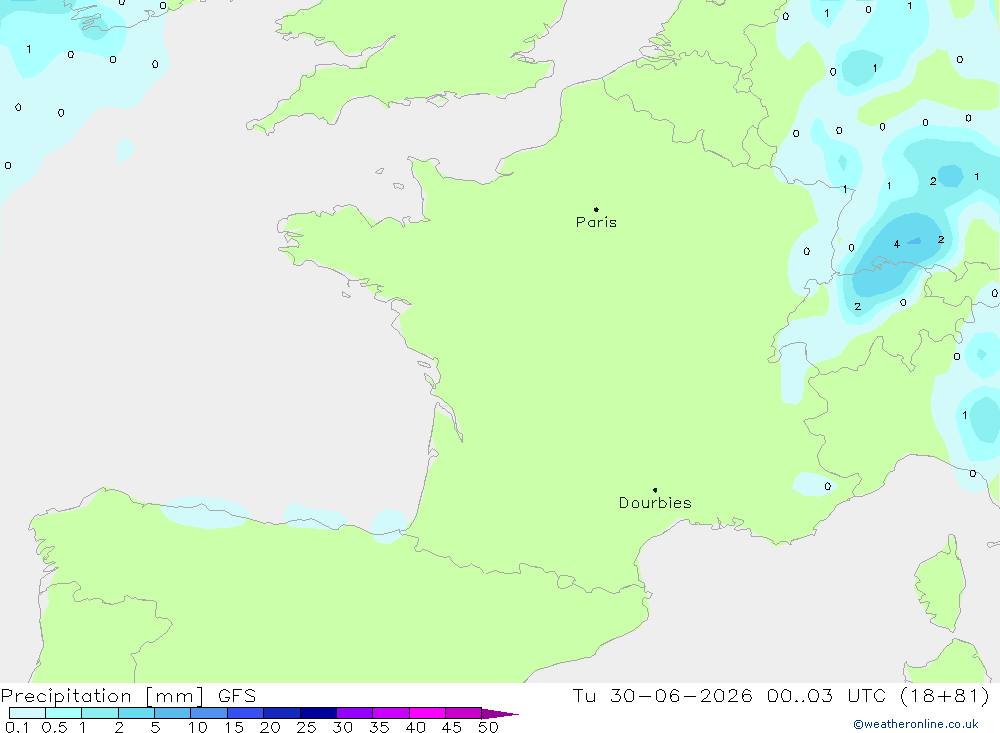Select the 15 mm blue legend swatch
Screen dimensions: 1000x733
pos(245,713)
